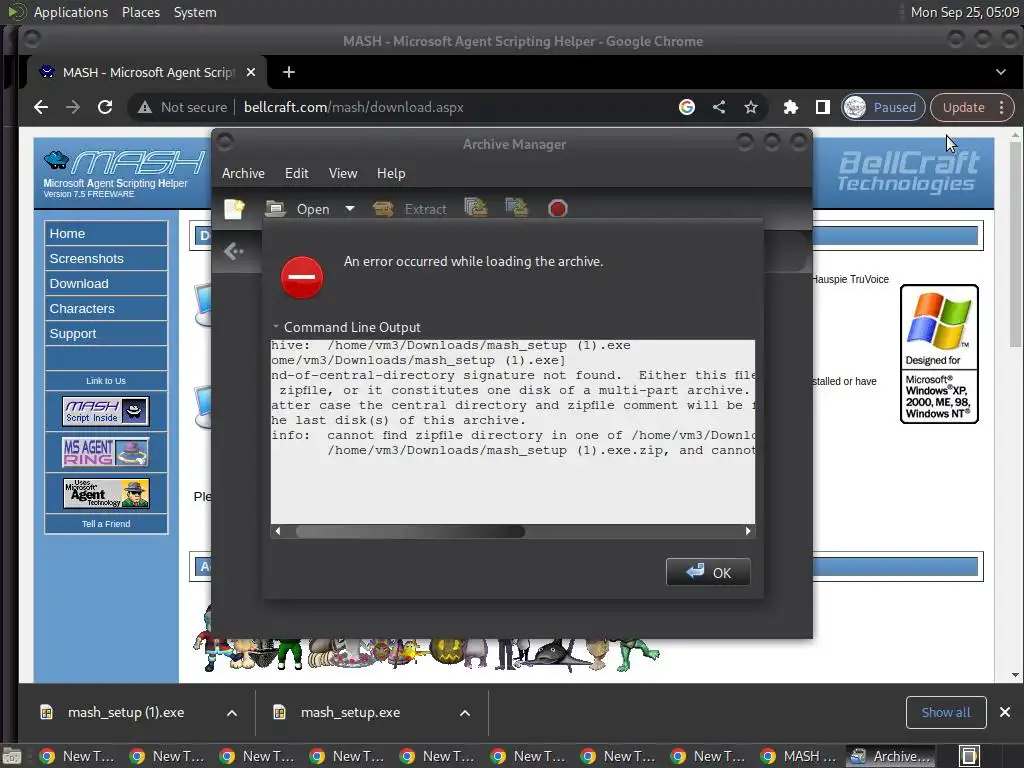Collapse the Command Line Output expander
The height and width of the screenshot is (768, 1024).
(x=347, y=327)
